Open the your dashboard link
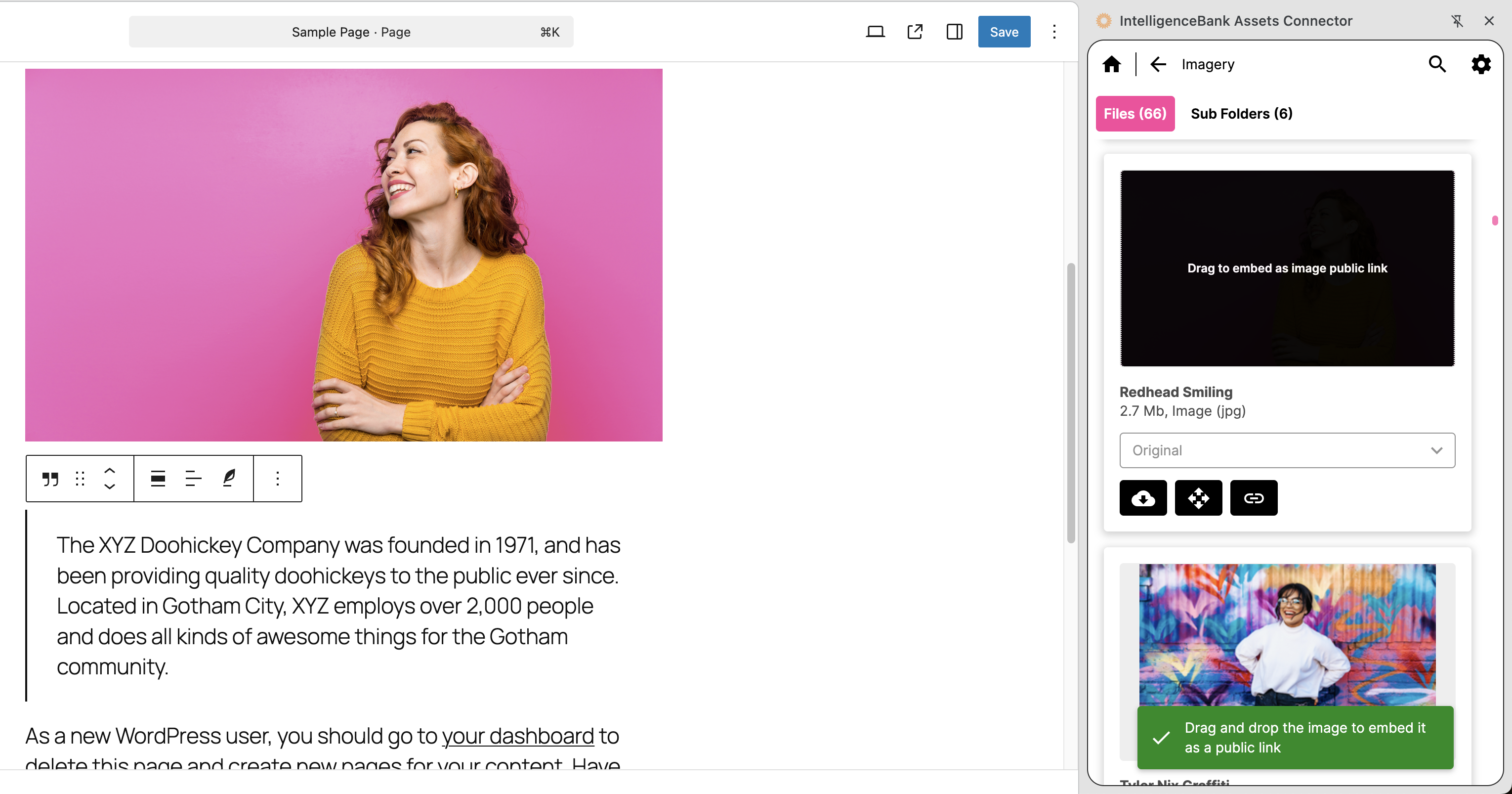The width and height of the screenshot is (1512, 794). coord(518,736)
